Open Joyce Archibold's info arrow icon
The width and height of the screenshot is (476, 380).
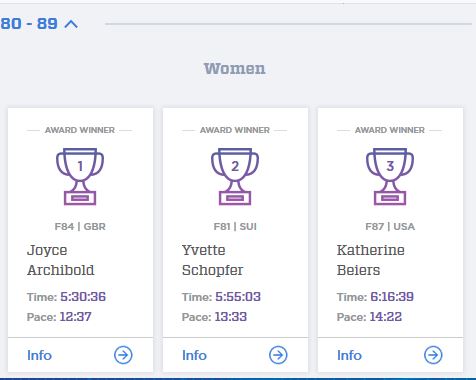[123, 355]
